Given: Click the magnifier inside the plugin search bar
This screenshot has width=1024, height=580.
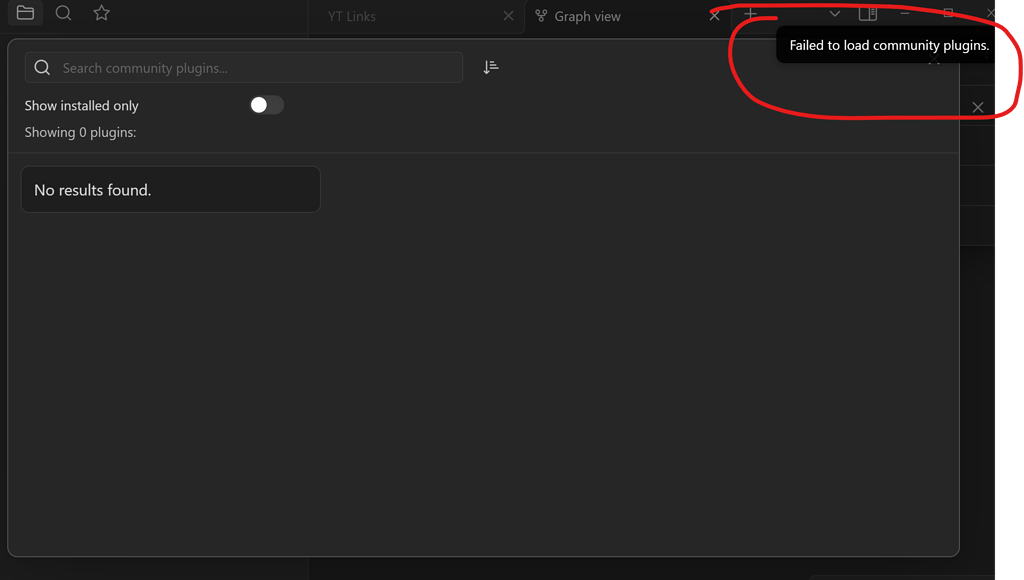Looking at the screenshot, I should [x=41, y=66].
